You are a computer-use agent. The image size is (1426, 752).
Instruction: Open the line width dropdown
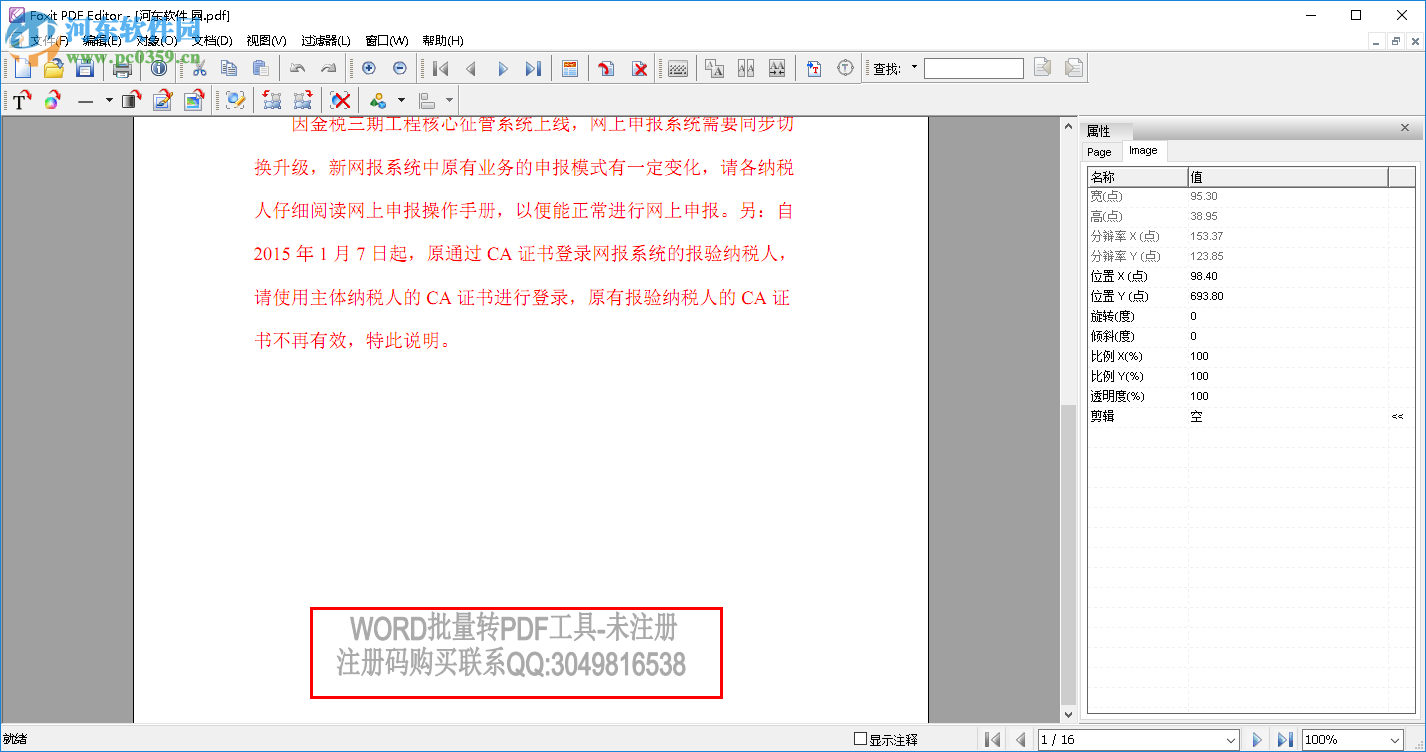(109, 100)
